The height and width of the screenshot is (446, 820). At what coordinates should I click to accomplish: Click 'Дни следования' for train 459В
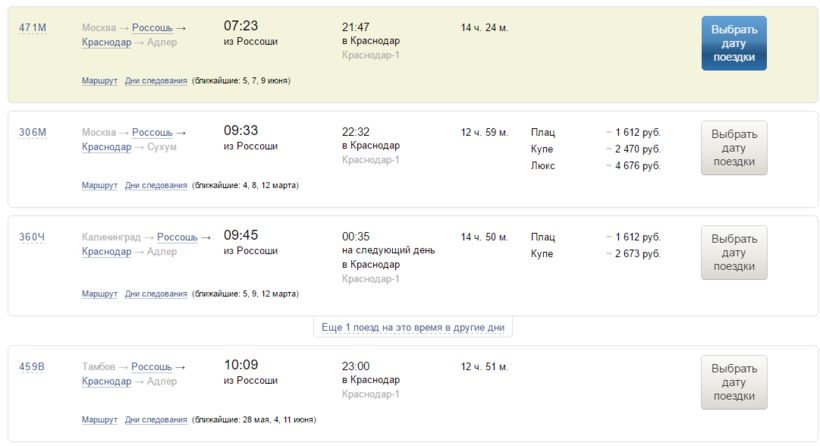click(156, 420)
